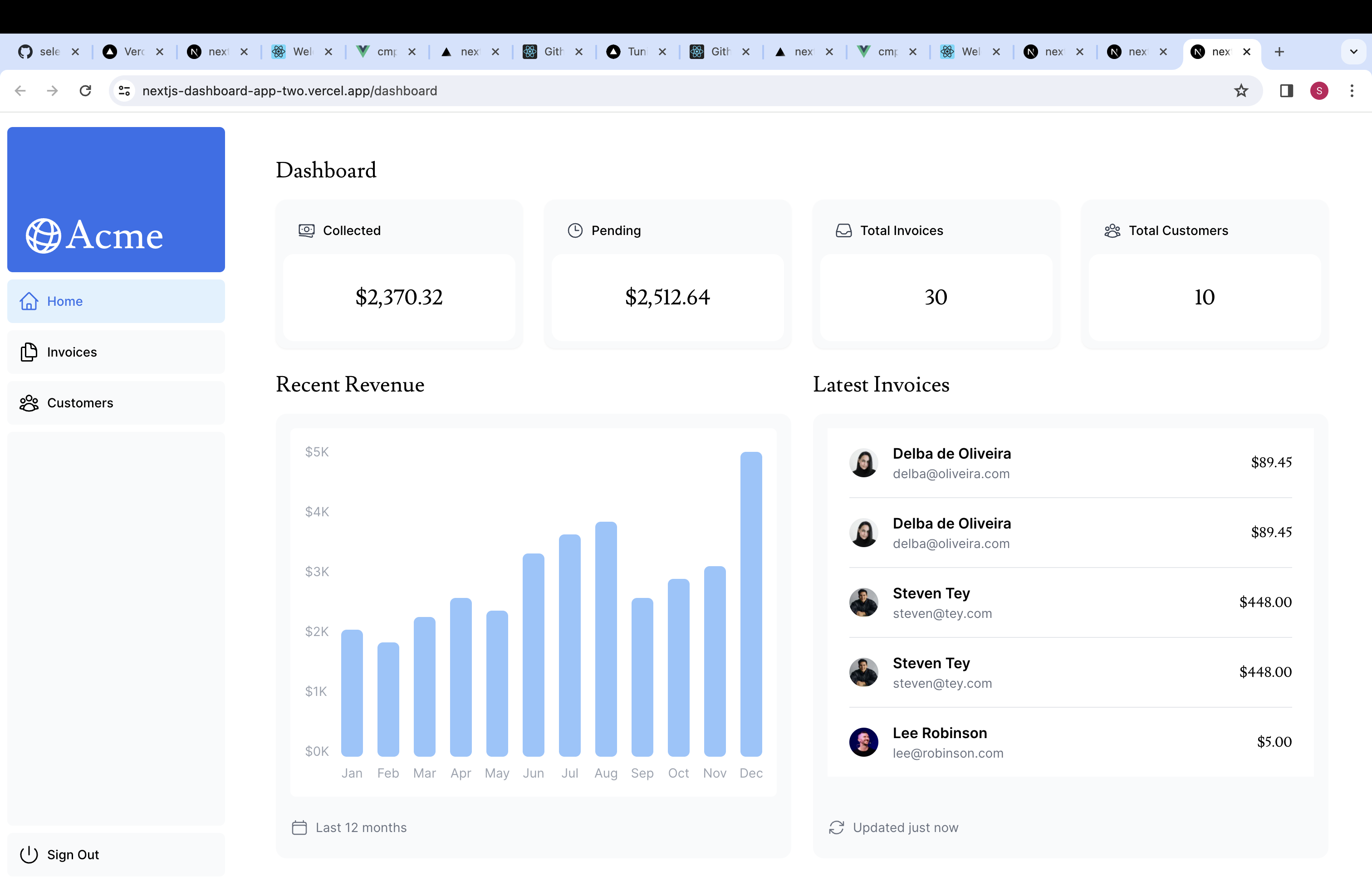Click the August revenue bar
1372x891 pixels.
[x=606, y=639]
